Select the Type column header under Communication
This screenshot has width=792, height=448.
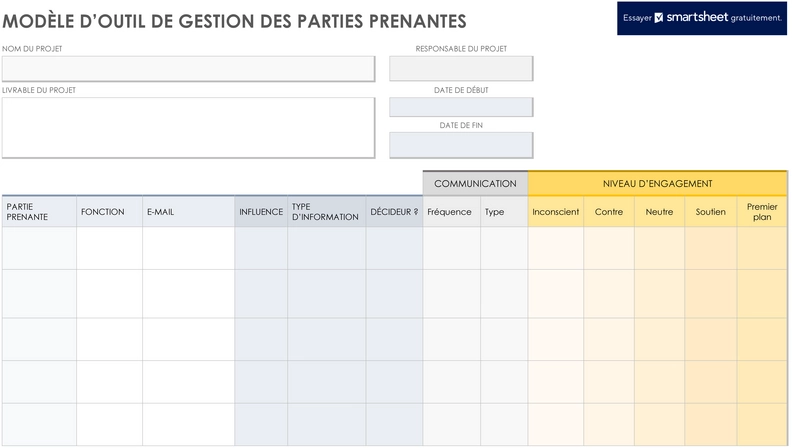(504, 212)
